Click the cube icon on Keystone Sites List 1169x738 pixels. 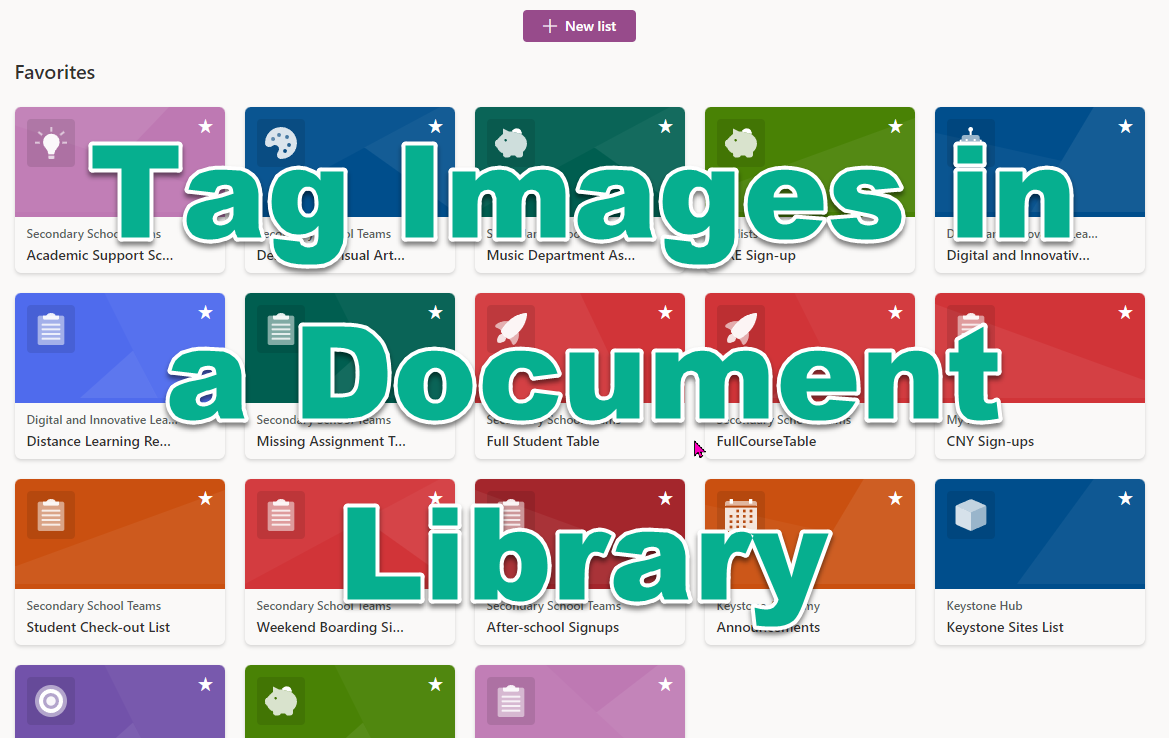[x=971, y=515]
